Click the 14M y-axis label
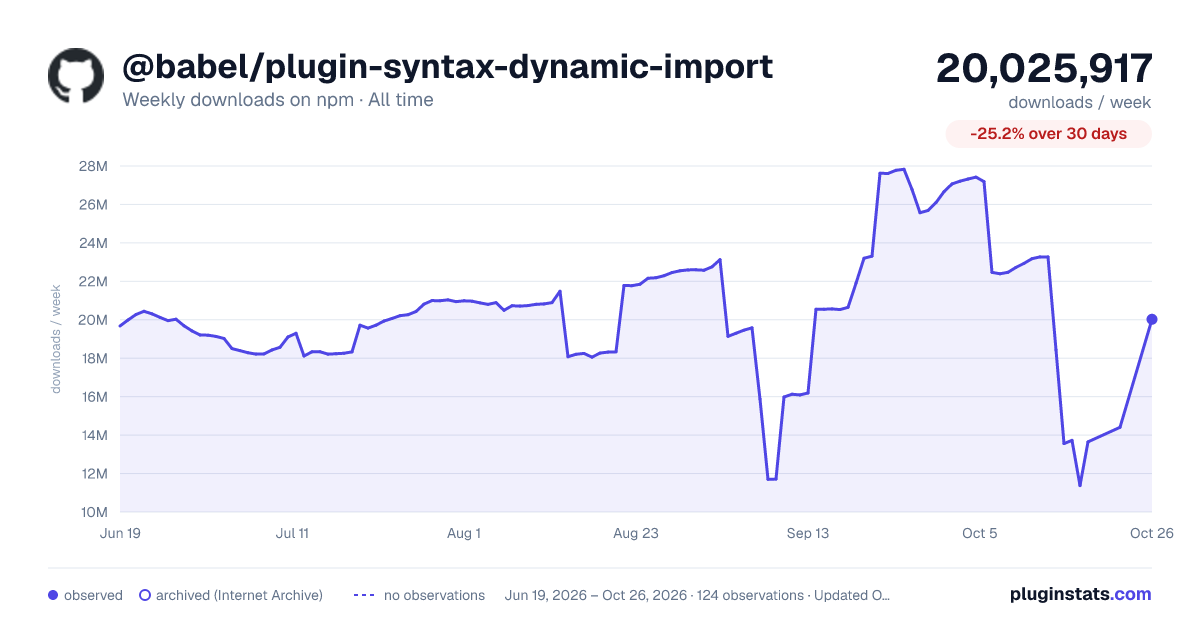Image resolution: width=1200 pixels, height=630 pixels. [93, 435]
